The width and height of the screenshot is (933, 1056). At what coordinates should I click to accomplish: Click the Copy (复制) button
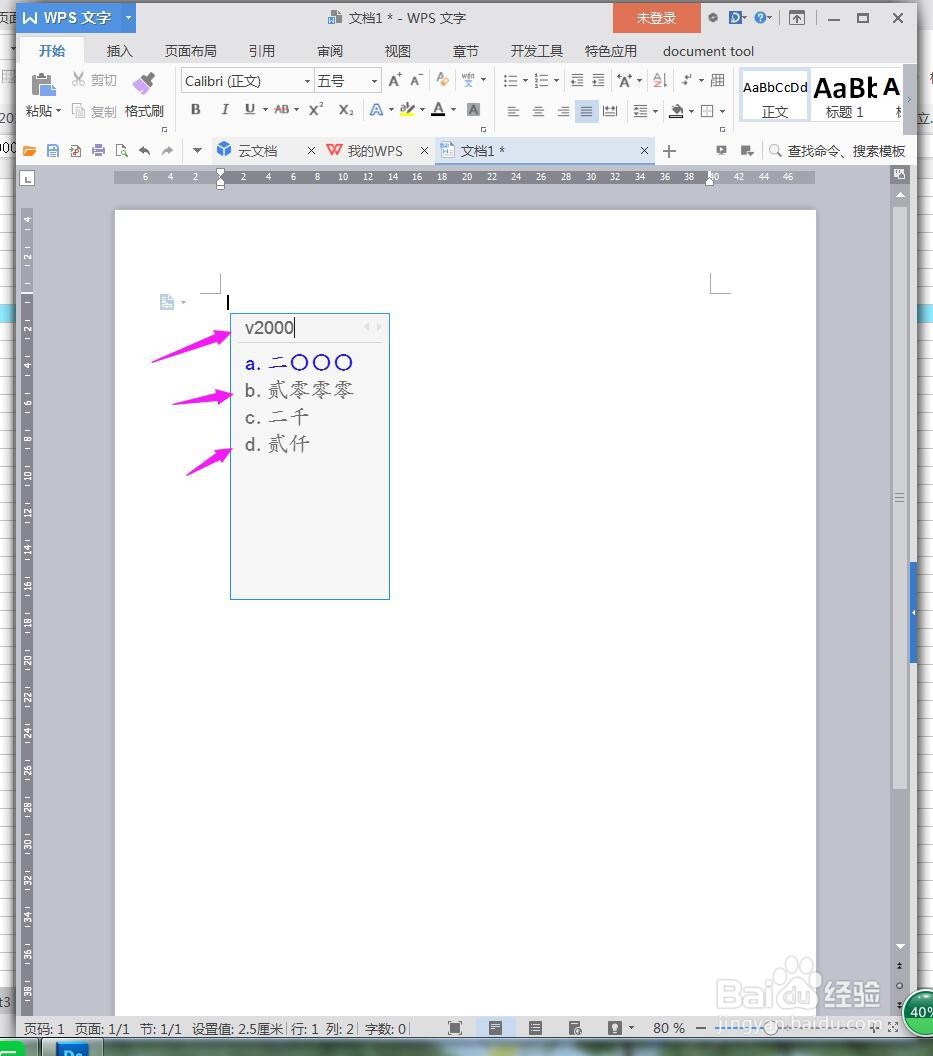[x=94, y=111]
